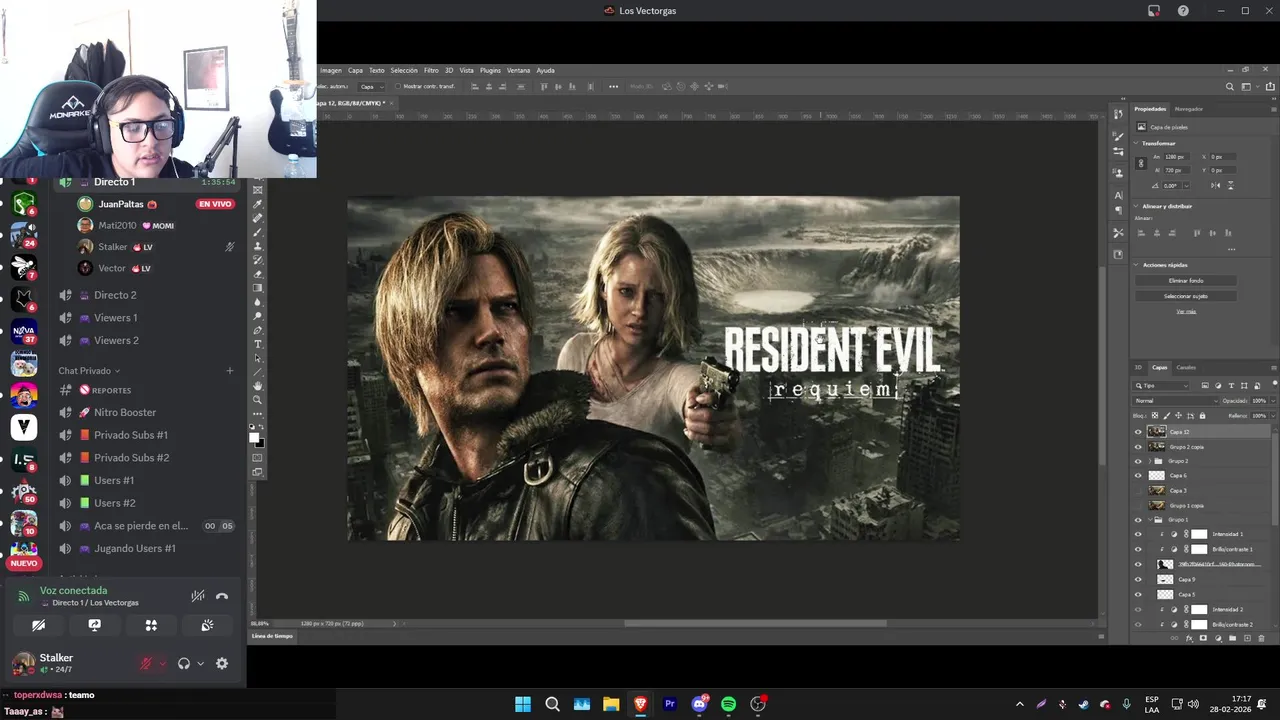This screenshot has width=1280, height=720.
Task: Open the Character panel icon
Action: pos(1118,195)
